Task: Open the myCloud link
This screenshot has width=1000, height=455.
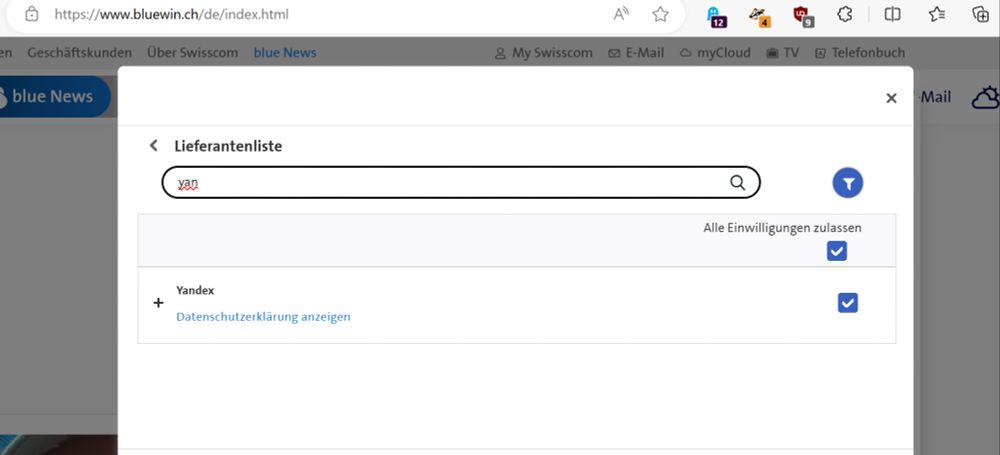Action: pos(715,53)
